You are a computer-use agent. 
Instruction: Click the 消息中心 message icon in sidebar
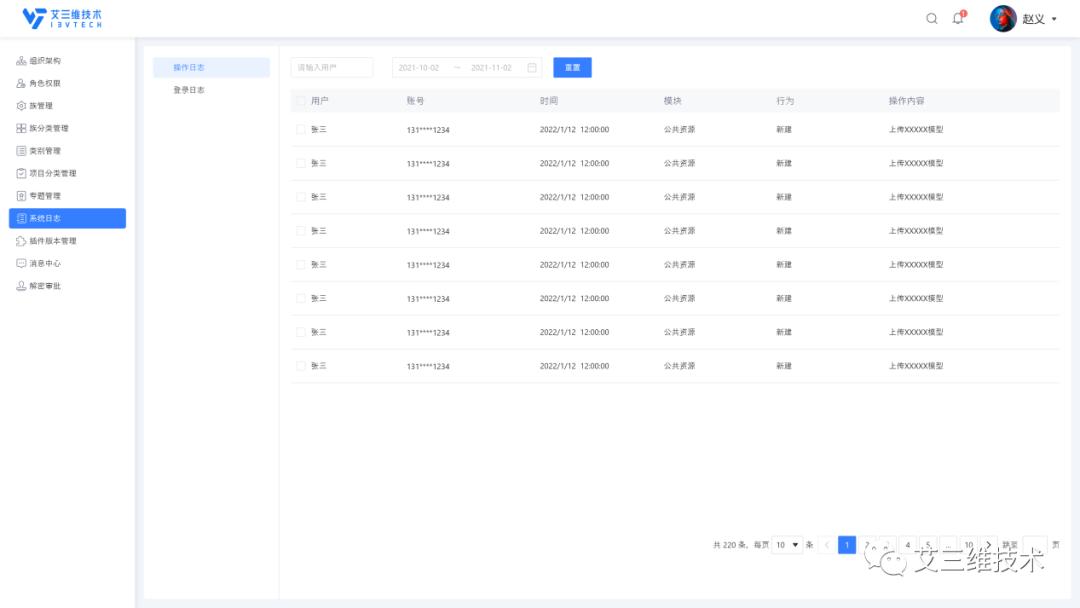click(21, 263)
